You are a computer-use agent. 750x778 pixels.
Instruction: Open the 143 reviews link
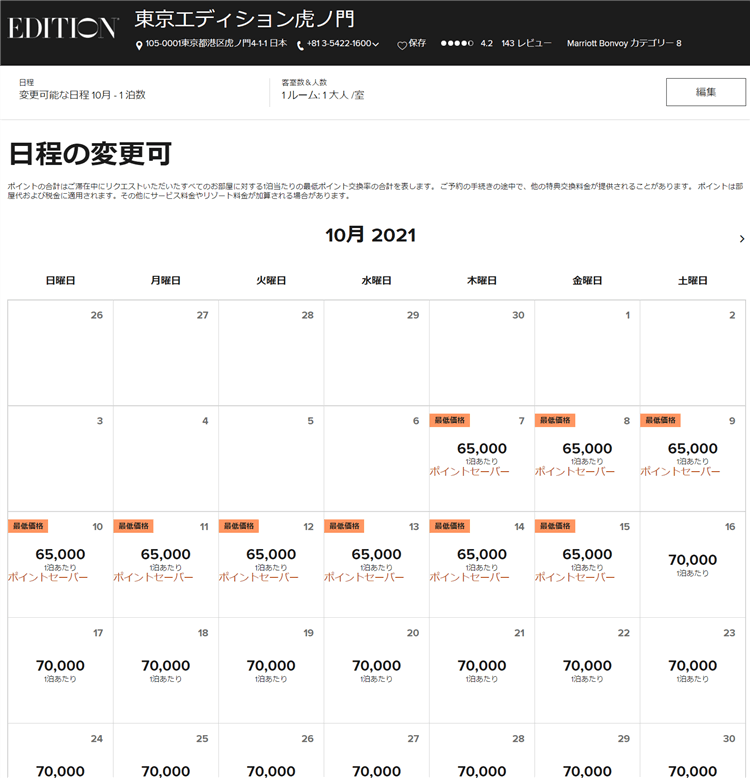coord(526,44)
